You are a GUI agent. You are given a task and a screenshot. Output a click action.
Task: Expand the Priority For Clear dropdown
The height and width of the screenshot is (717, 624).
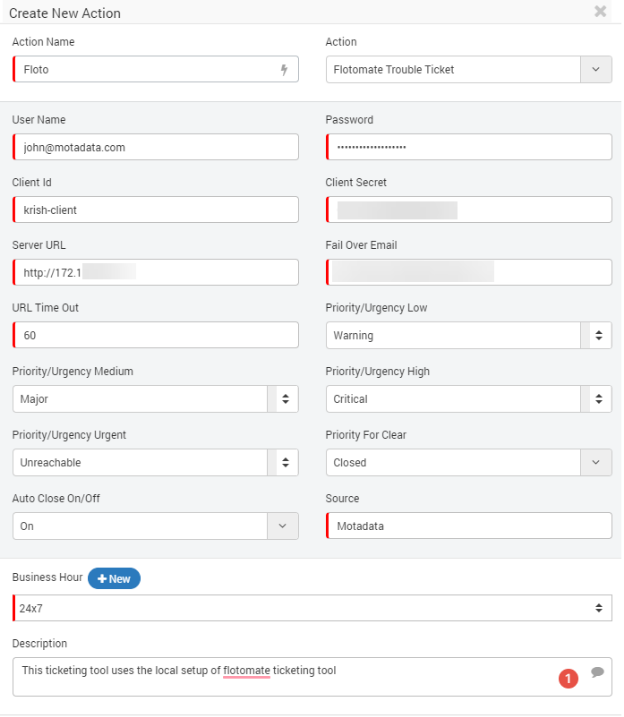tap(595, 462)
